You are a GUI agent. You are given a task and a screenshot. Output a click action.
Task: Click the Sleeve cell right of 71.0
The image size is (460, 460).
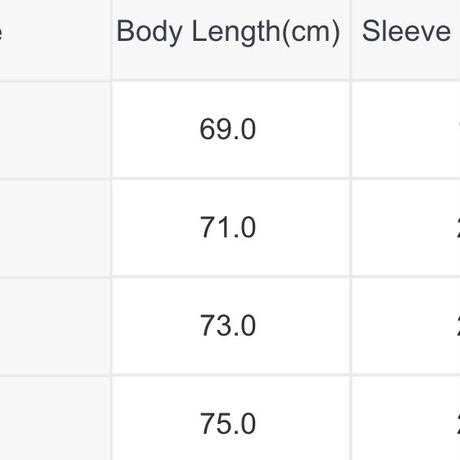(406, 227)
